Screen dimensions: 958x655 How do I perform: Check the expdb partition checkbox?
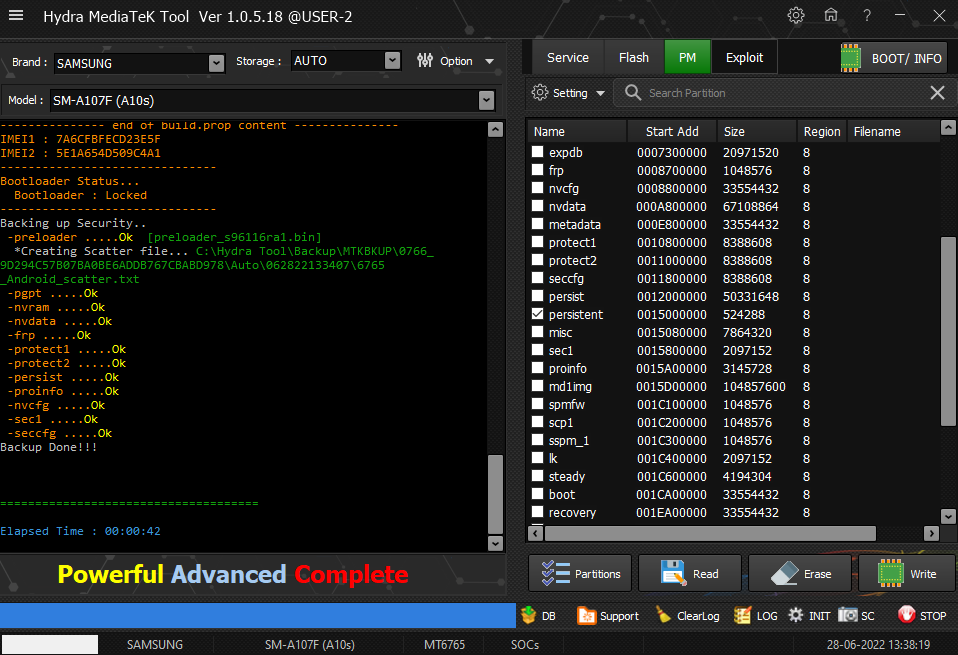537,152
